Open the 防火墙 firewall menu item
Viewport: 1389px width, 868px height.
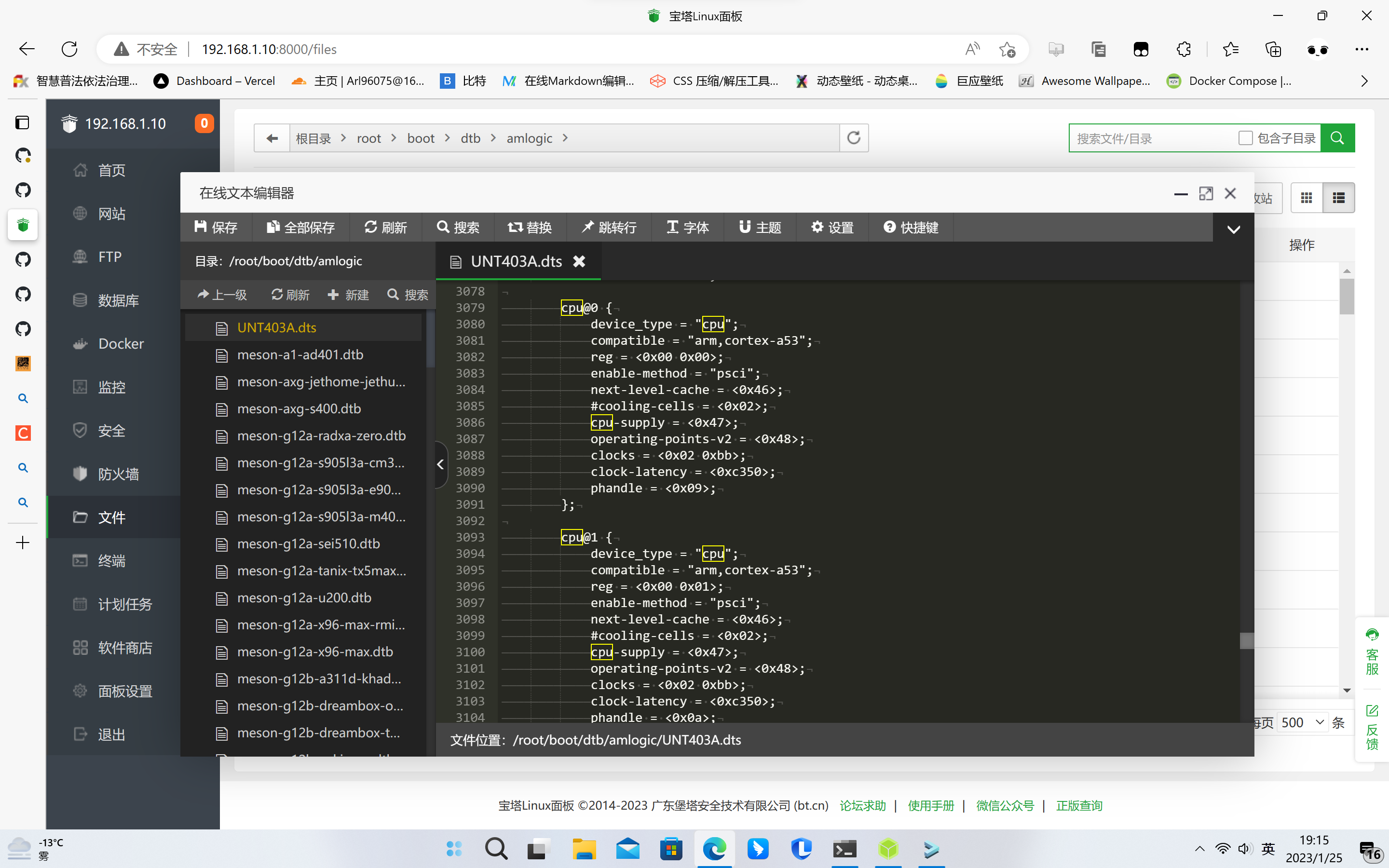[118, 474]
